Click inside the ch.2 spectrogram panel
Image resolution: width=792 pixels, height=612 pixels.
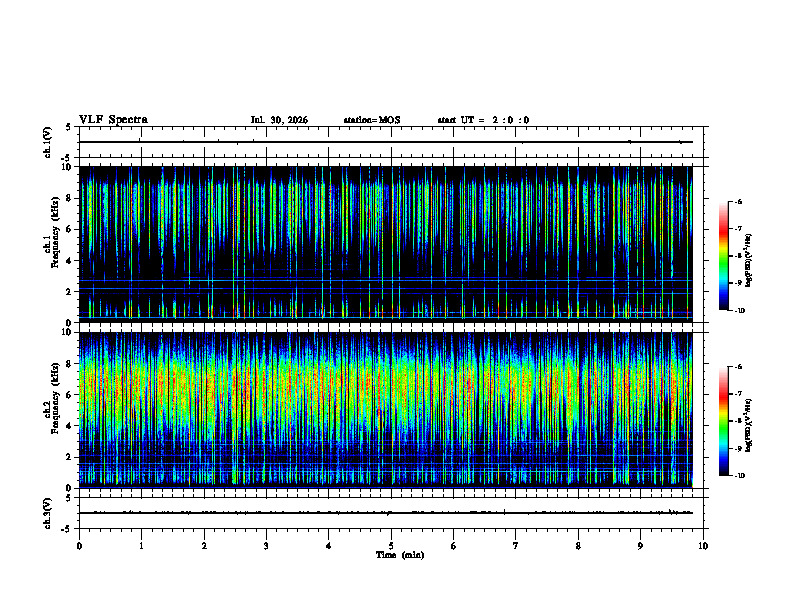click(x=391, y=410)
